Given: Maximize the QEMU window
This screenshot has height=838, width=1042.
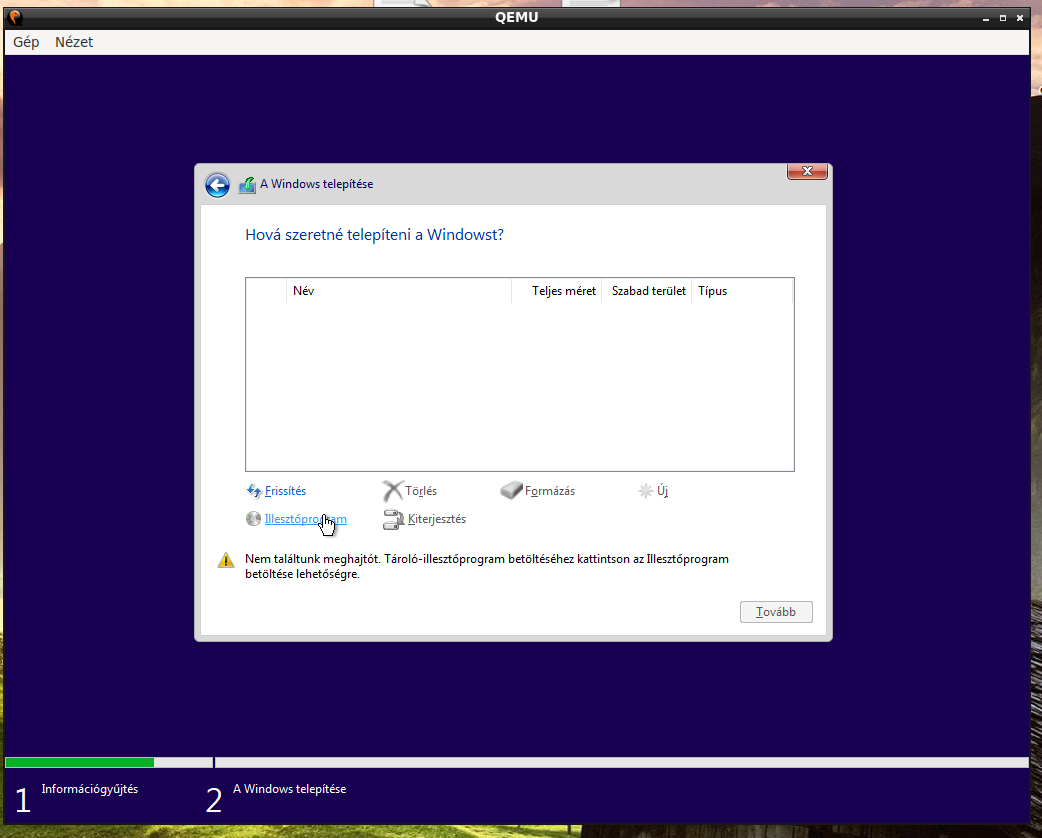Looking at the screenshot, I should [x=1003, y=18].
